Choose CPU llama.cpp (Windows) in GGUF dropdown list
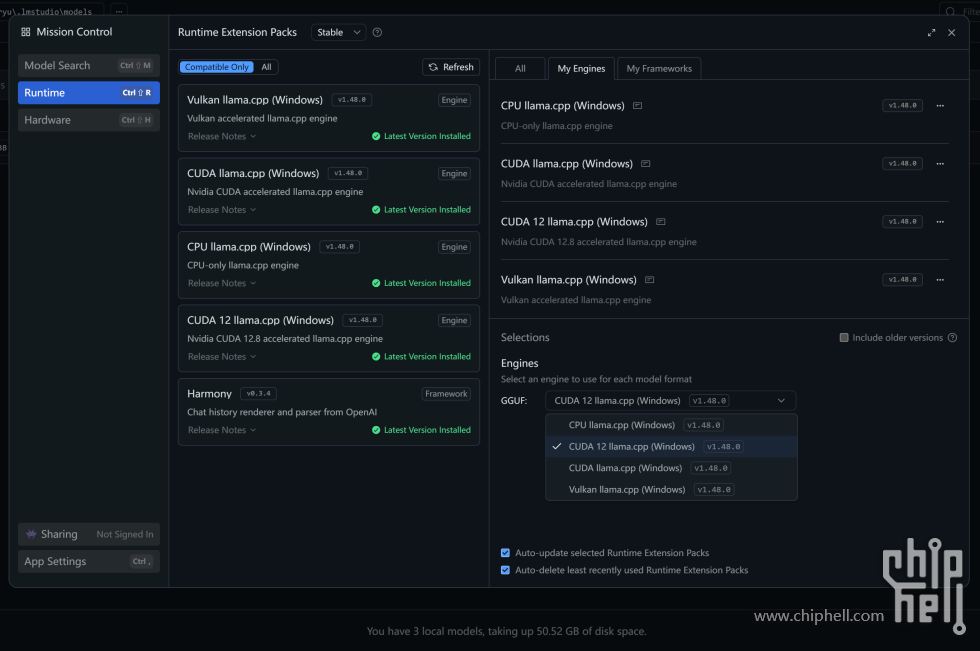 671,425
